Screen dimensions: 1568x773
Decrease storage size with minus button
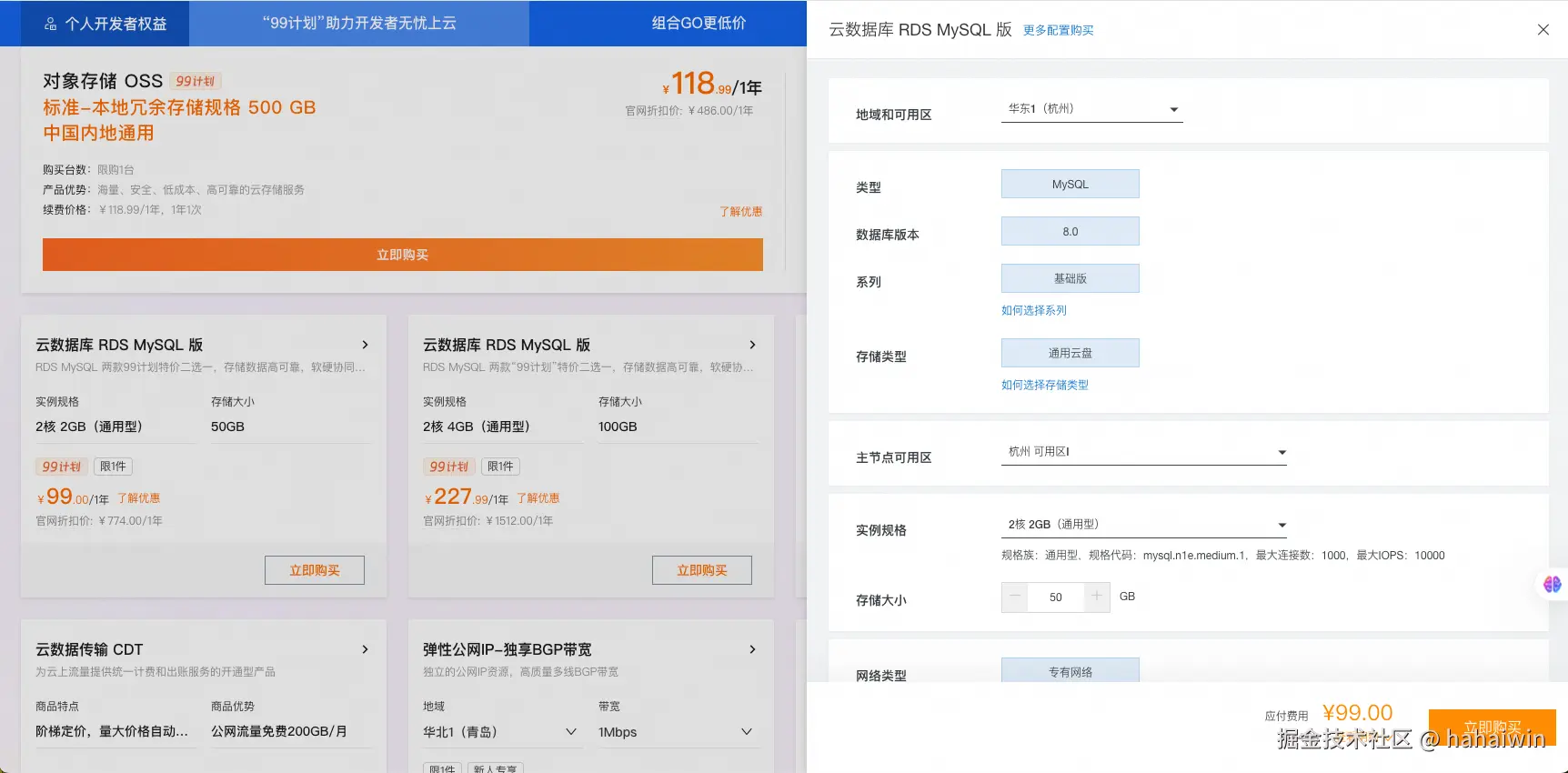1014,597
